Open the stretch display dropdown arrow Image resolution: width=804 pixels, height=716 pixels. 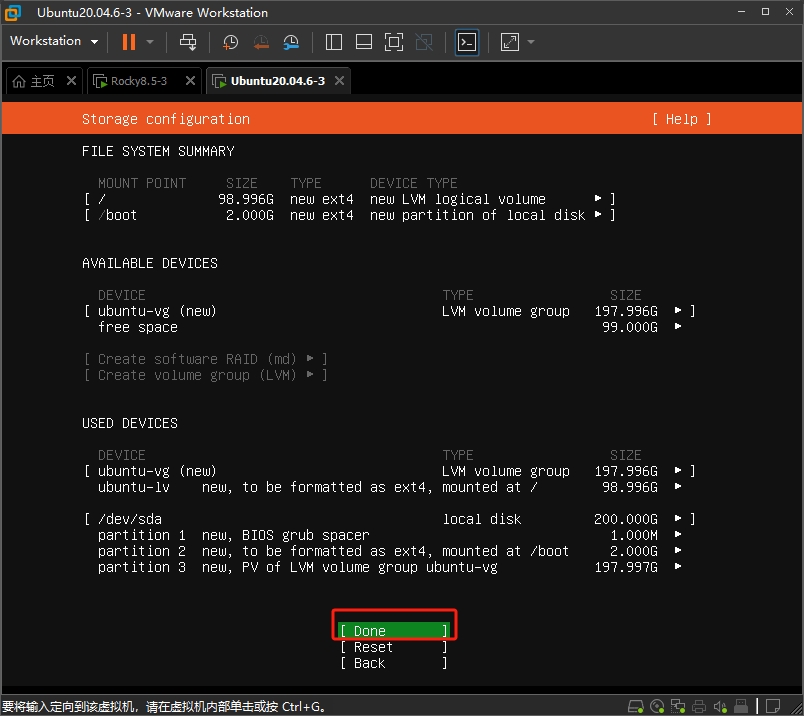coord(531,42)
